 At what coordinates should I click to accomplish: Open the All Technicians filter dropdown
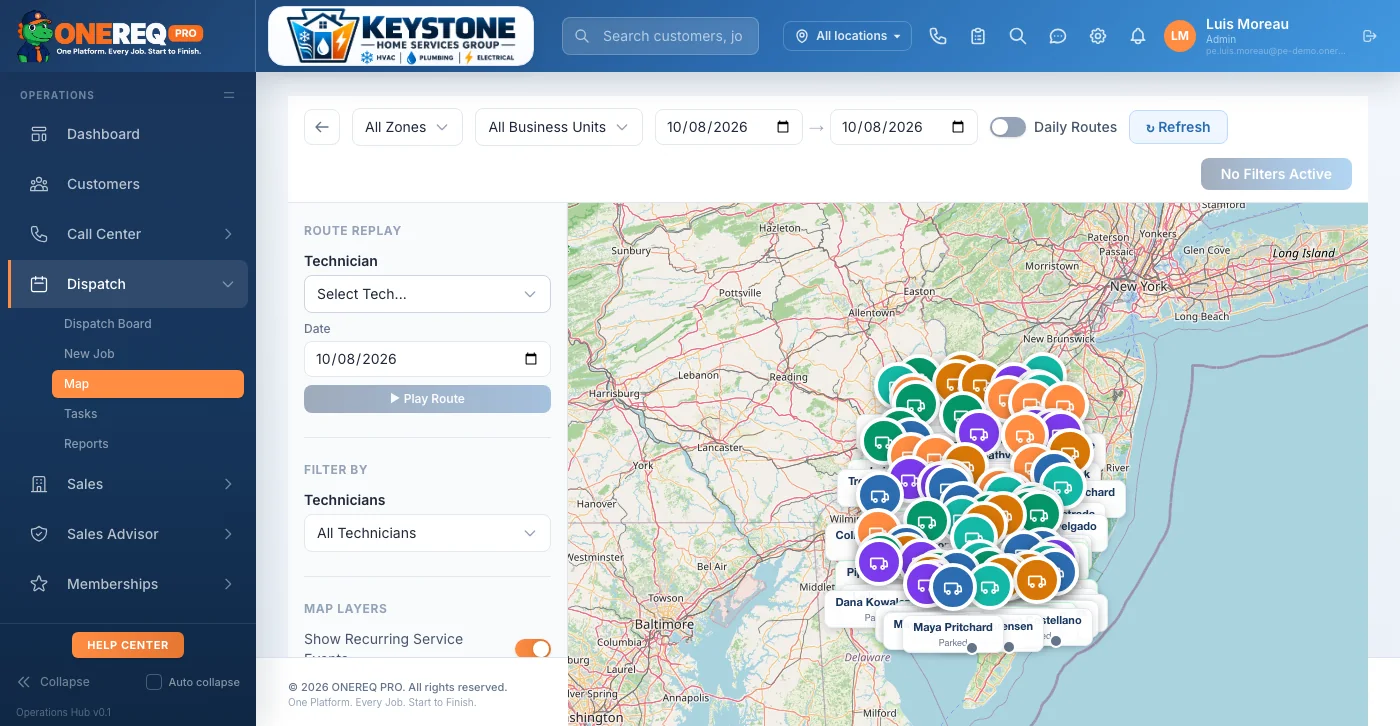tap(427, 533)
